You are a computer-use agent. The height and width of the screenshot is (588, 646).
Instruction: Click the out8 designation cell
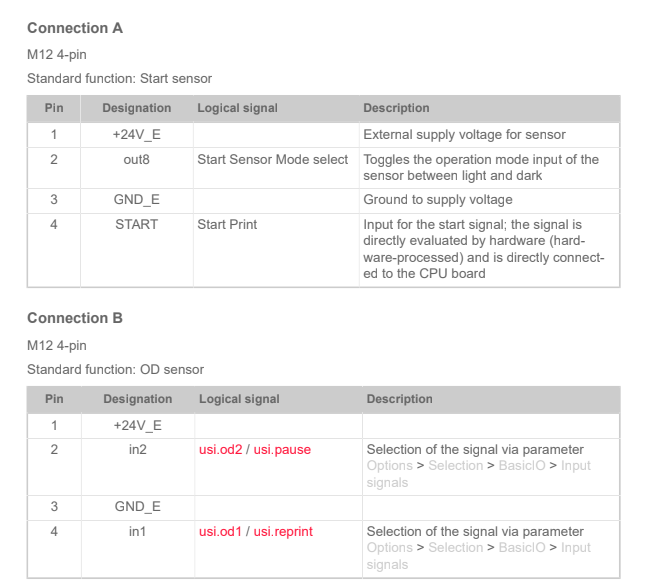136,159
